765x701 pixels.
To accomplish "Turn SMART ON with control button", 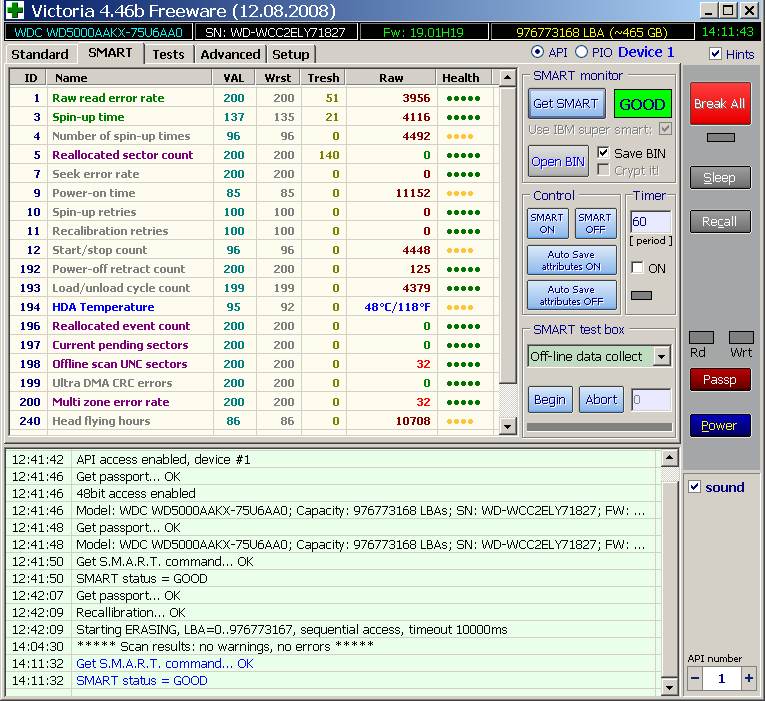I will tap(547, 223).
